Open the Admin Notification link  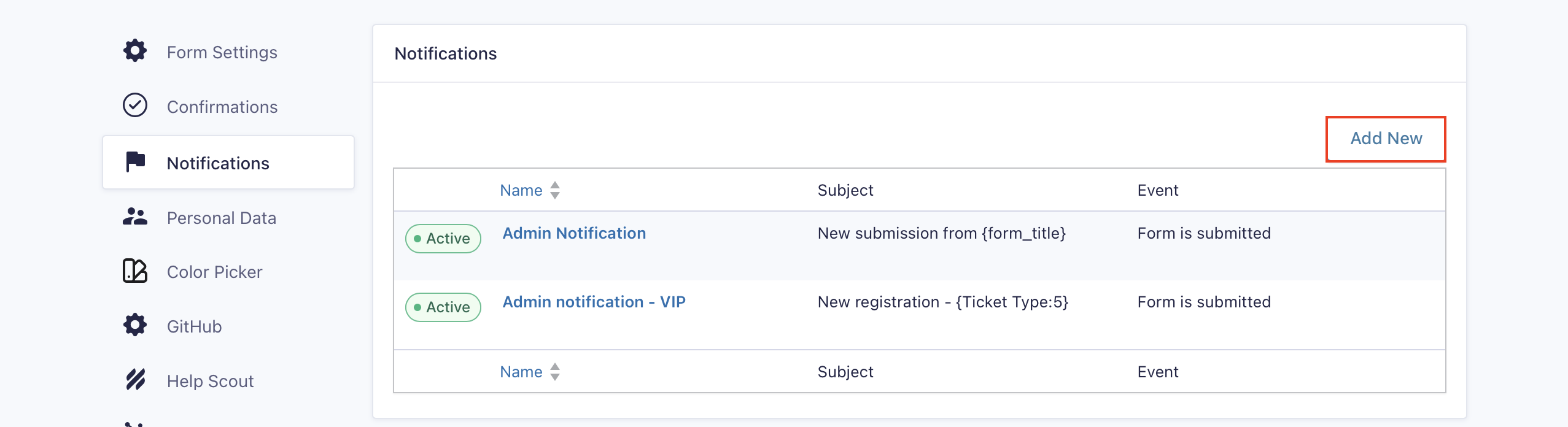[x=574, y=233]
